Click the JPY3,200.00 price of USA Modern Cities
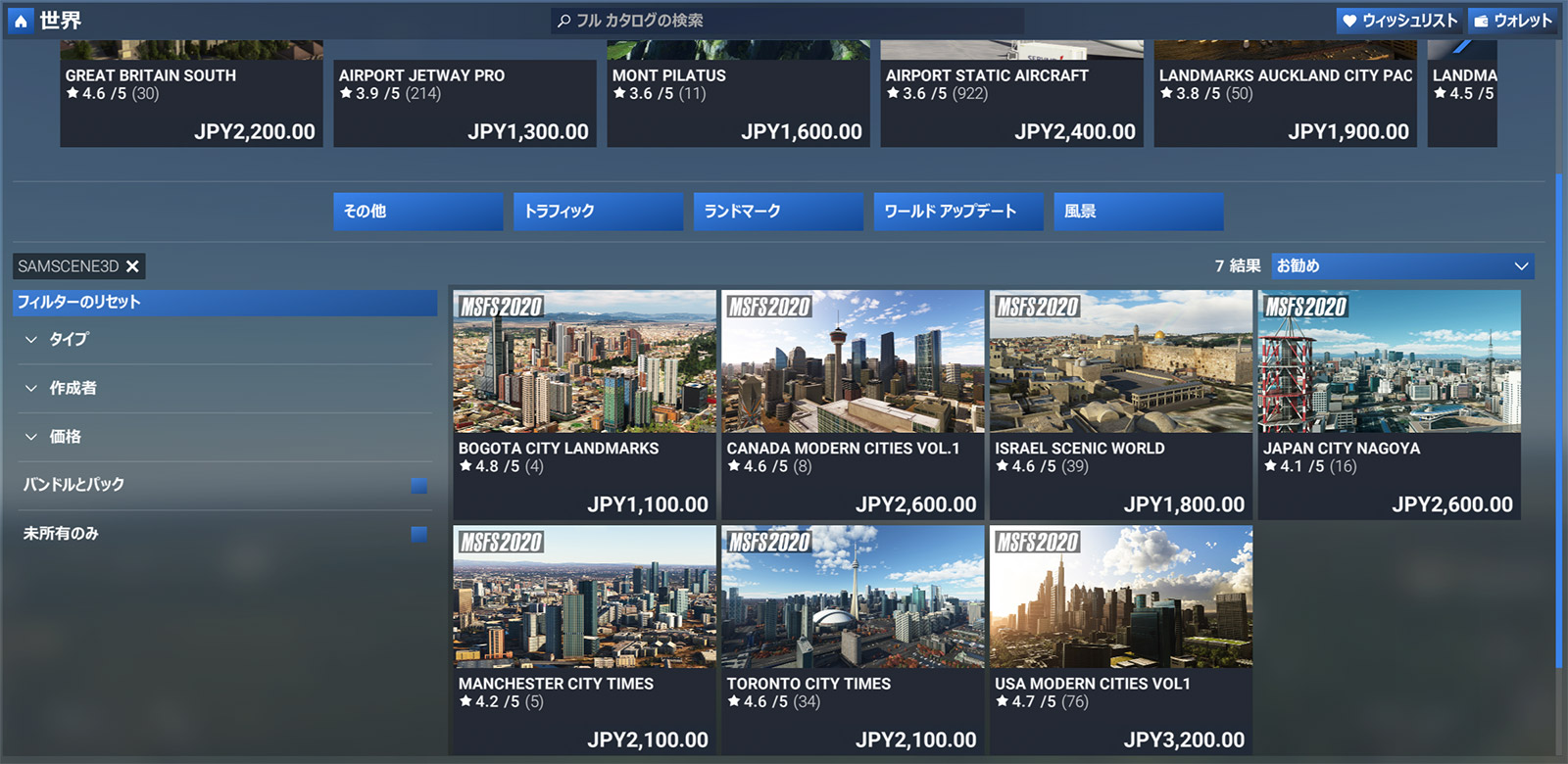 pyautogui.click(x=1184, y=740)
